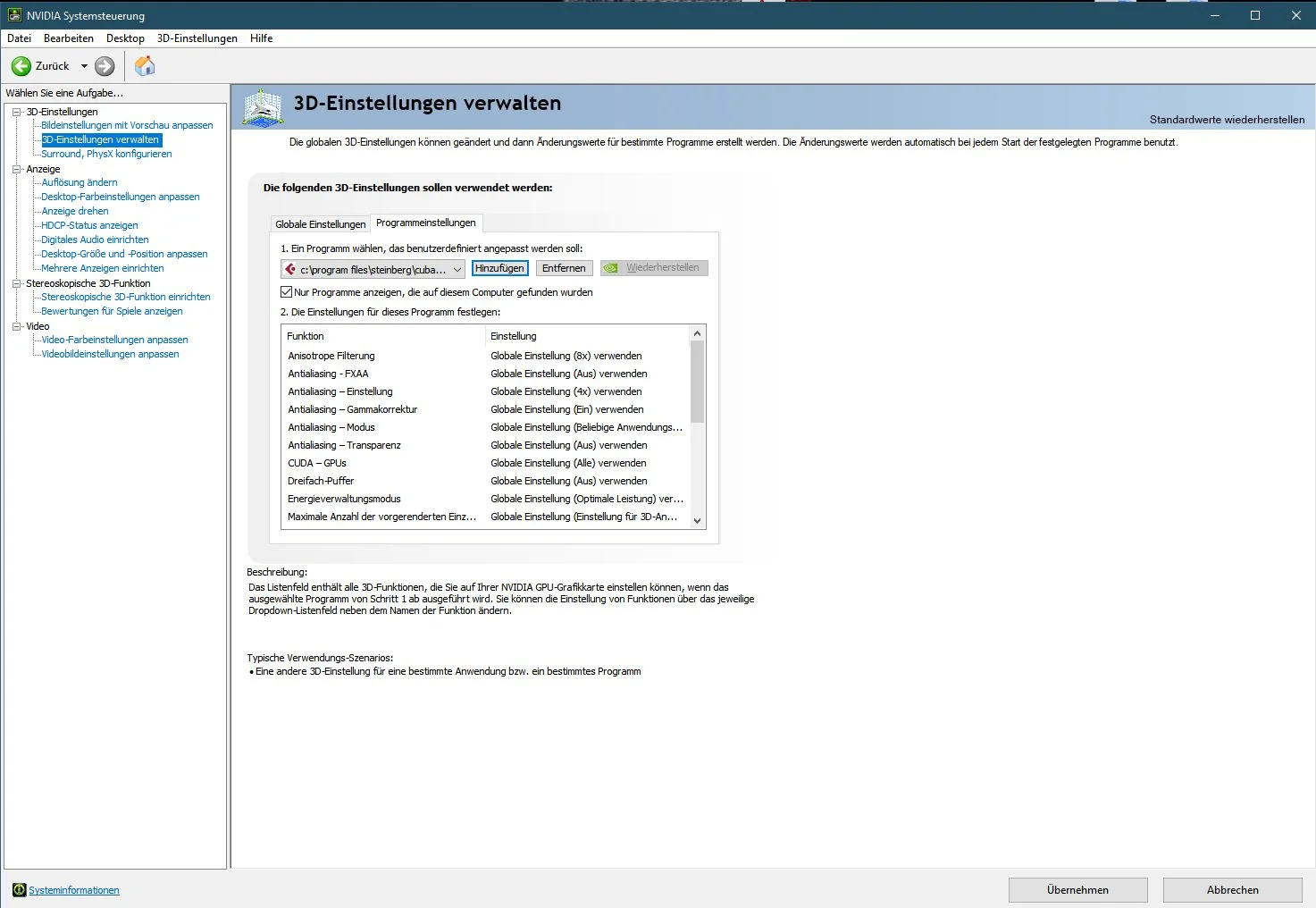Click the green Zurück back arrow icon
The height and width of the screenshot is (908, 1316).
coord(21,66)
